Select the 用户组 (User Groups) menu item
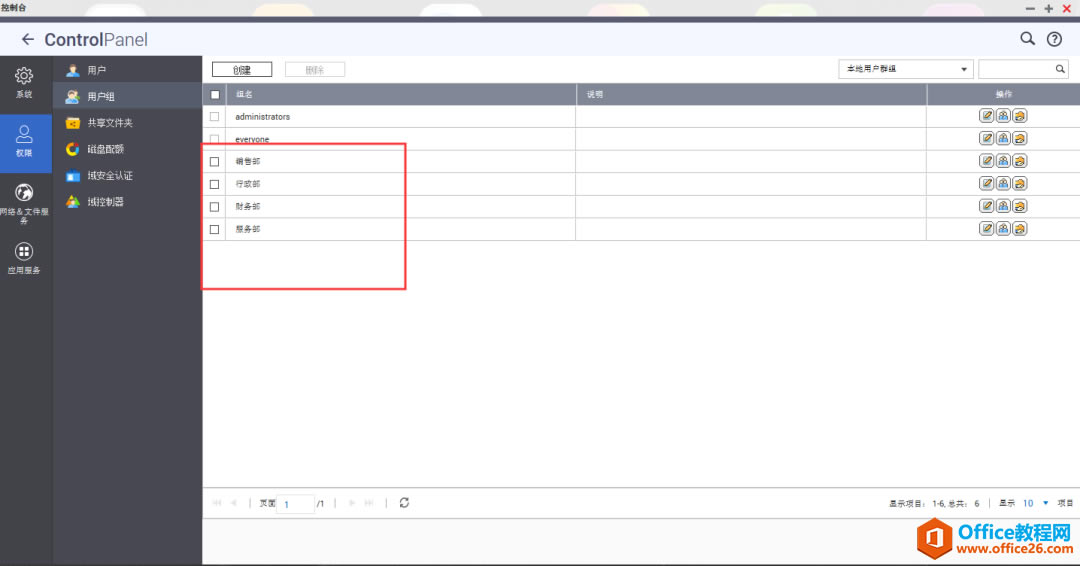Viewport: 1080px width, 566px height. [127, 96]
